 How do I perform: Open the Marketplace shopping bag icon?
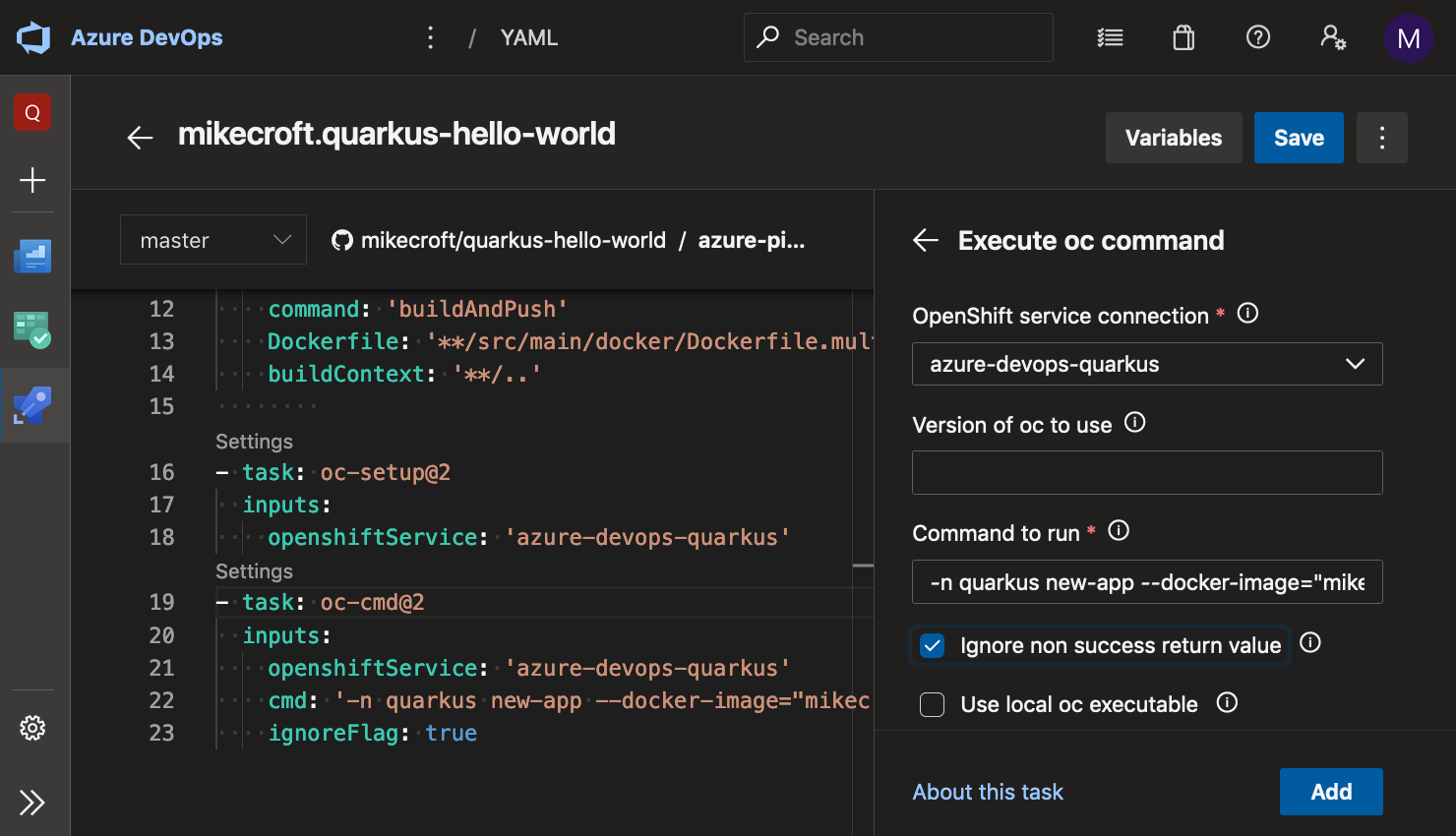(1183, 37)
